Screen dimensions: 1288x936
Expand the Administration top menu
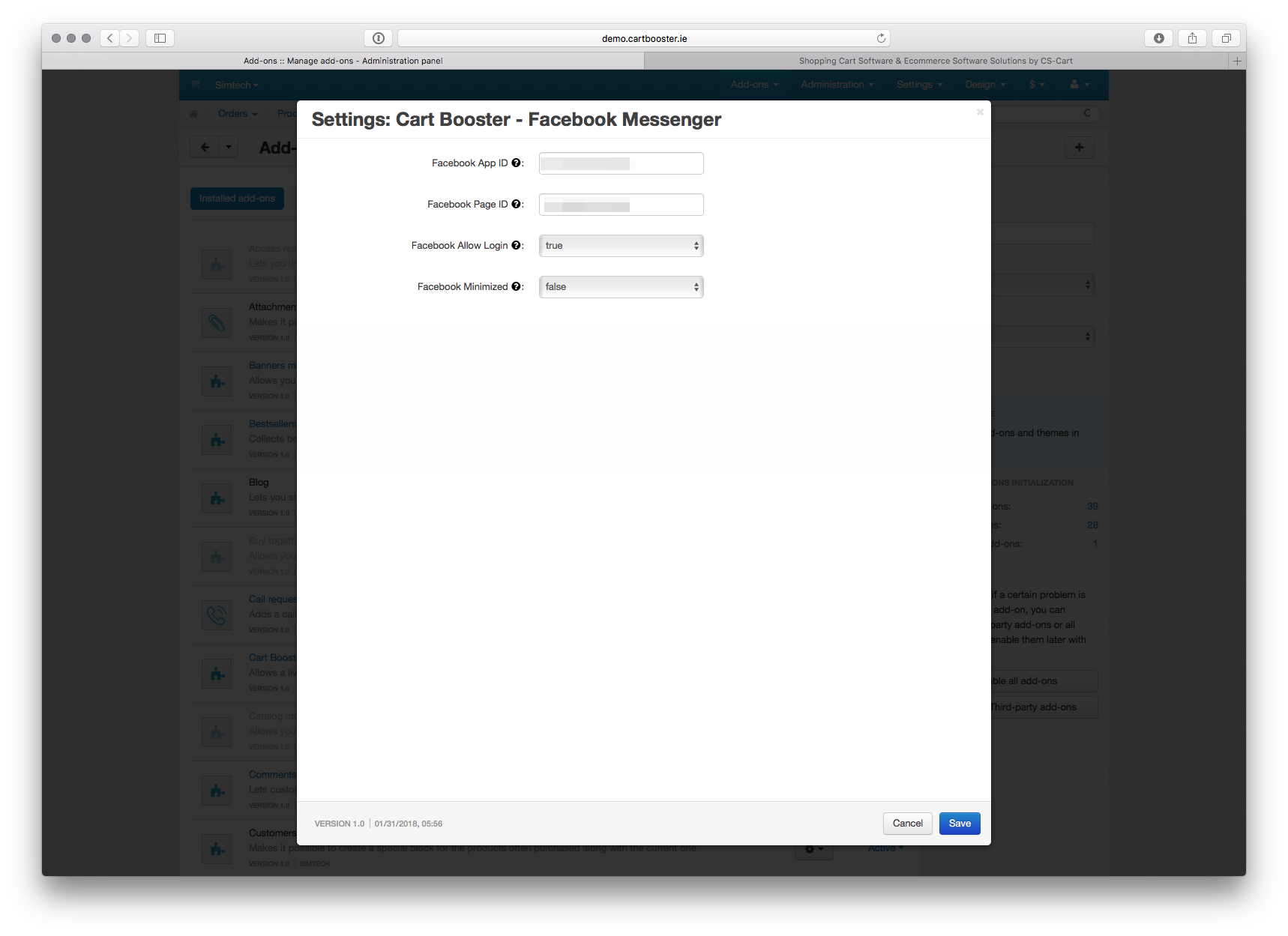coord(837,85)
